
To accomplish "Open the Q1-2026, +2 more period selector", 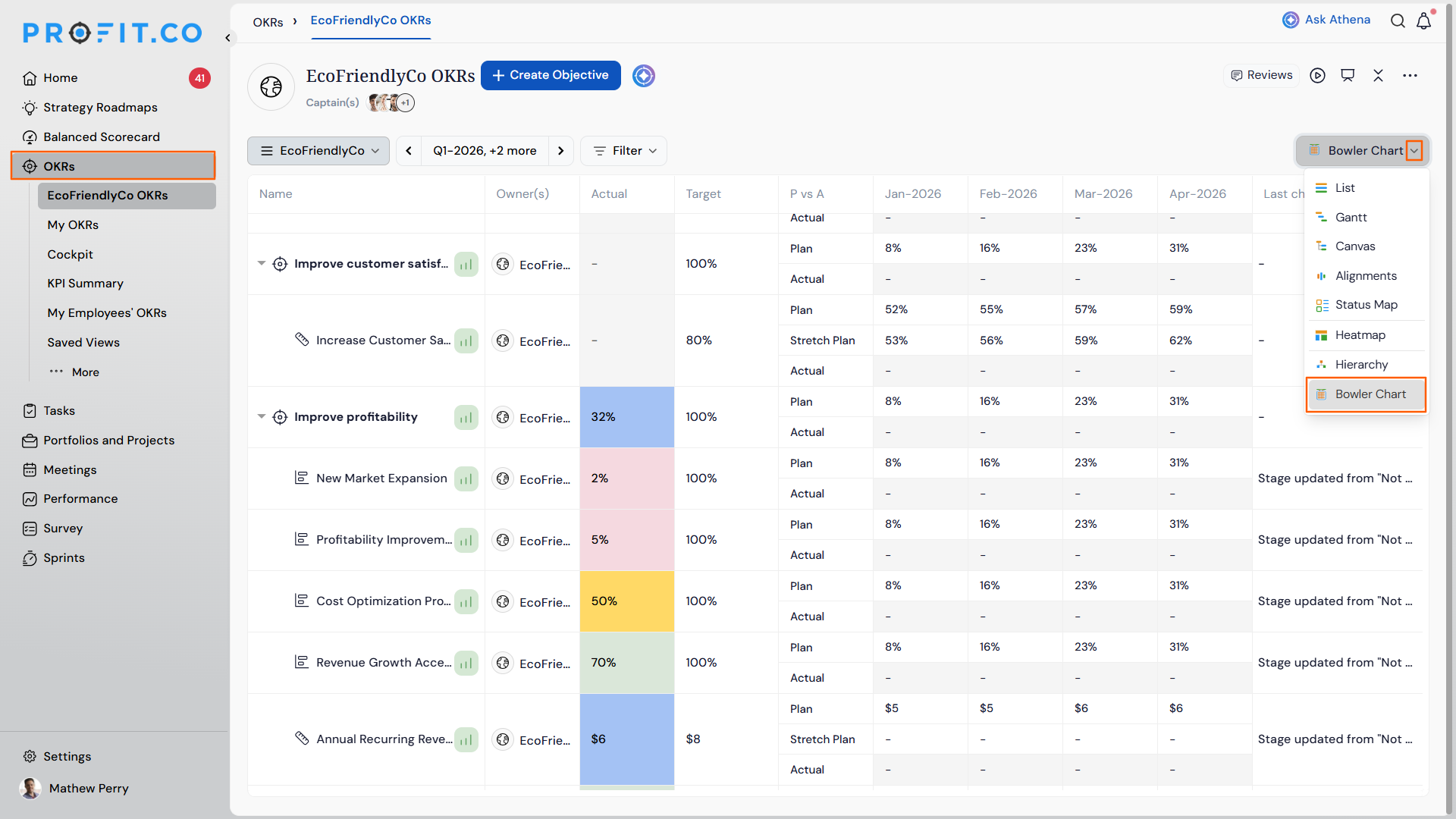I will pos(485,151).
